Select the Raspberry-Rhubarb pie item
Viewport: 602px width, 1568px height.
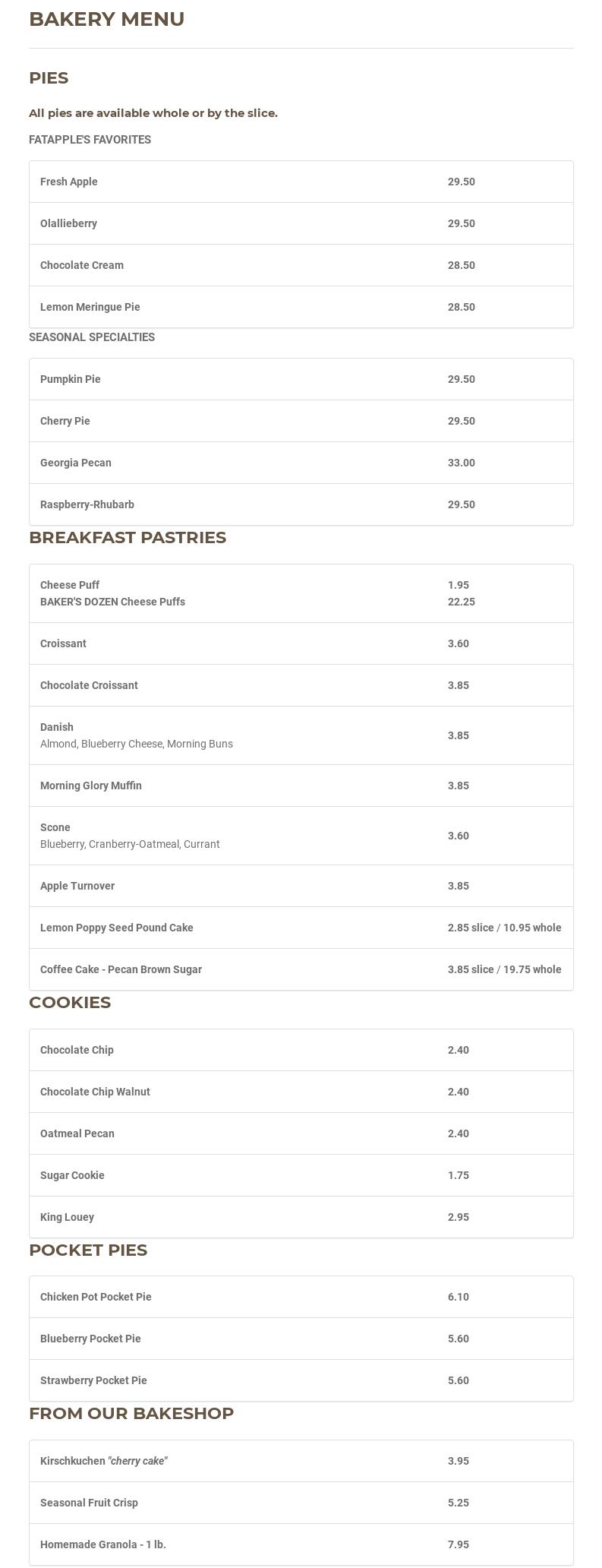point(87,504)
